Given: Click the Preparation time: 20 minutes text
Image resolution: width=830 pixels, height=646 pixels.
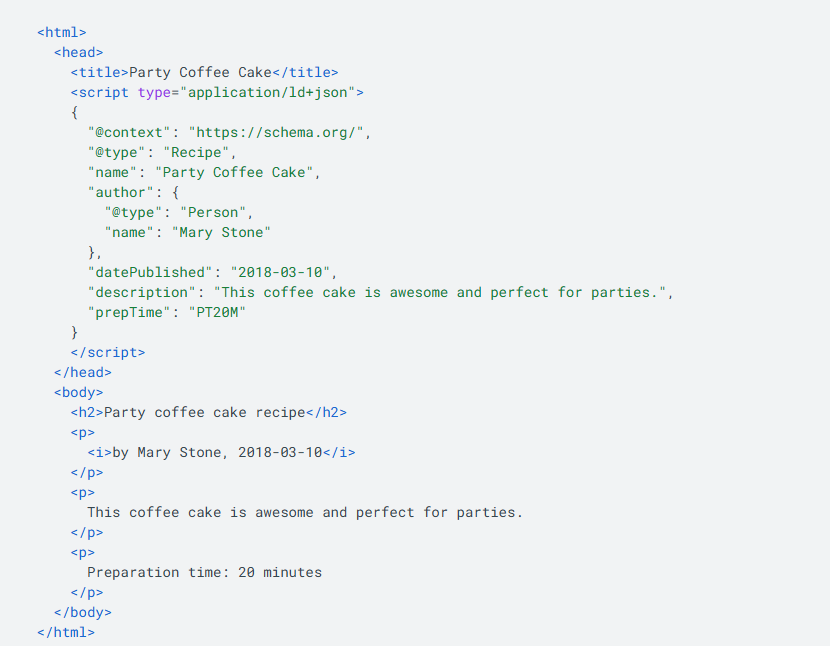Looking at the screenshot, I should (x=204, y=572).
